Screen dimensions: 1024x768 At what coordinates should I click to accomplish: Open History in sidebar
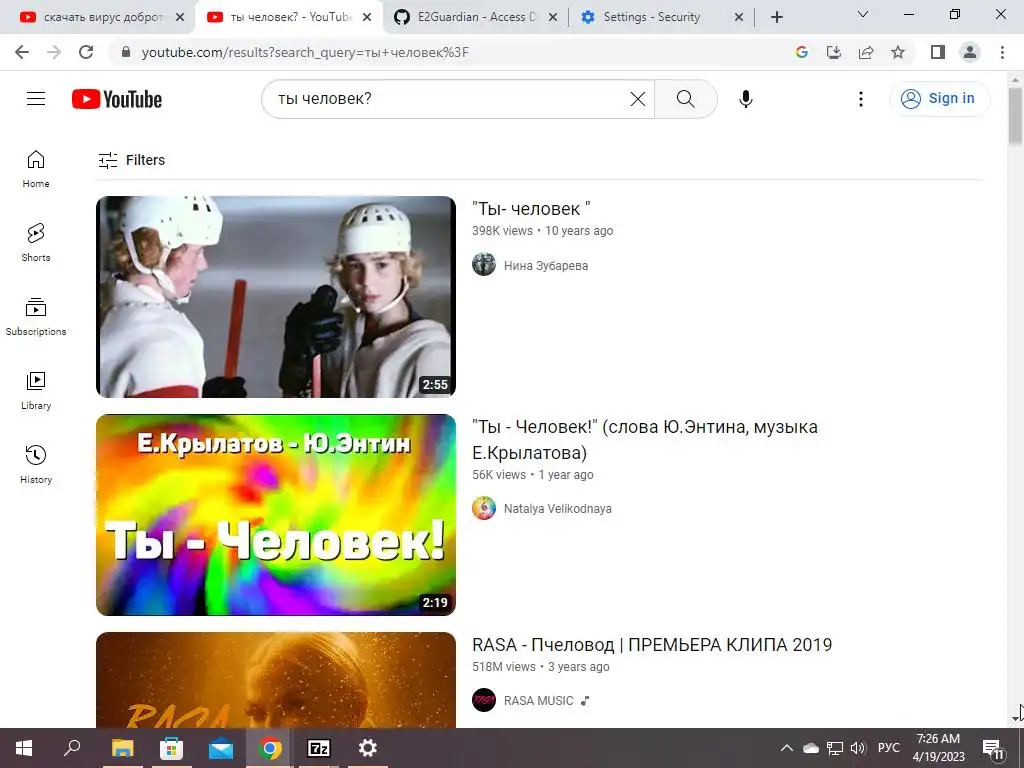36,464
